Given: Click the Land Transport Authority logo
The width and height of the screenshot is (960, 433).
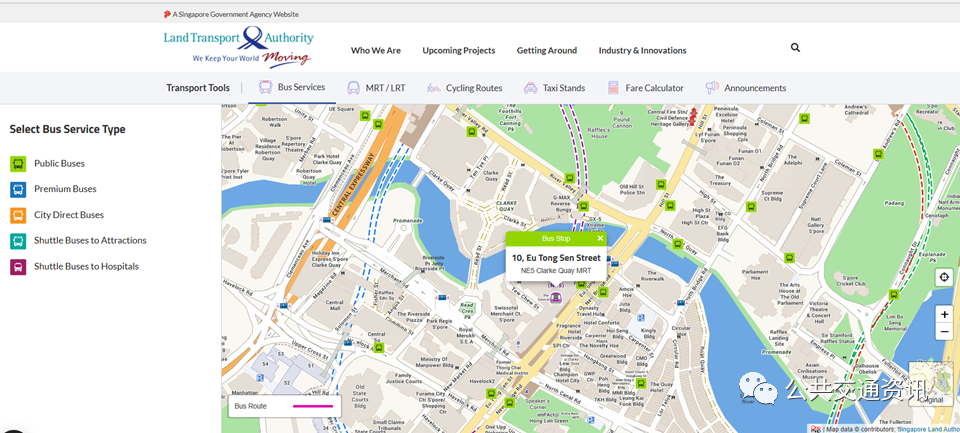Looking at the screenshot, I should 238,47.
